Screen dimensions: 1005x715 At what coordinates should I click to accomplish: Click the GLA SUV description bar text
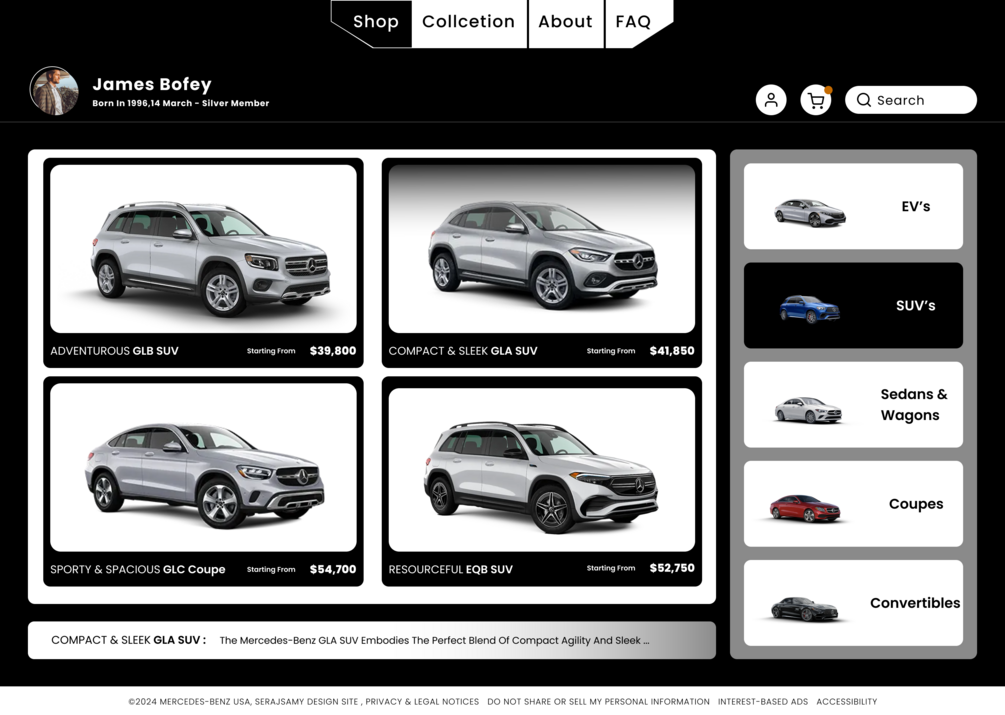point(434,640)
